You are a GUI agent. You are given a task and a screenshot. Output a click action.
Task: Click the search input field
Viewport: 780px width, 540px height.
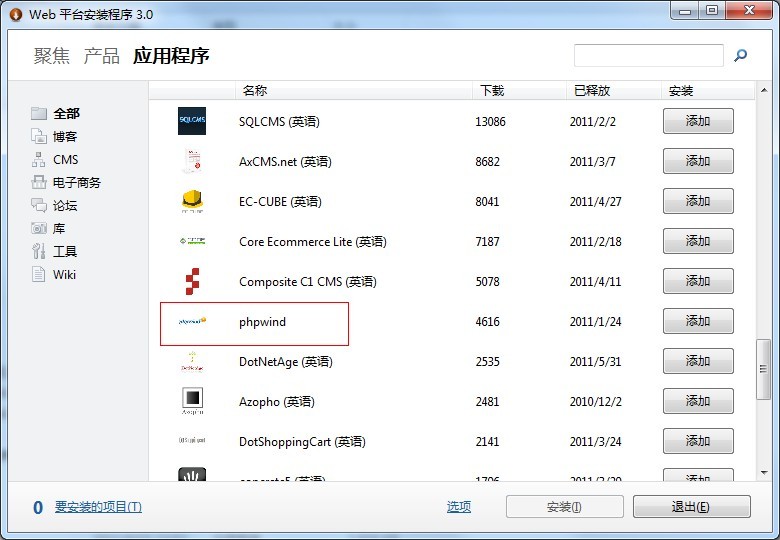coord(649,55)
